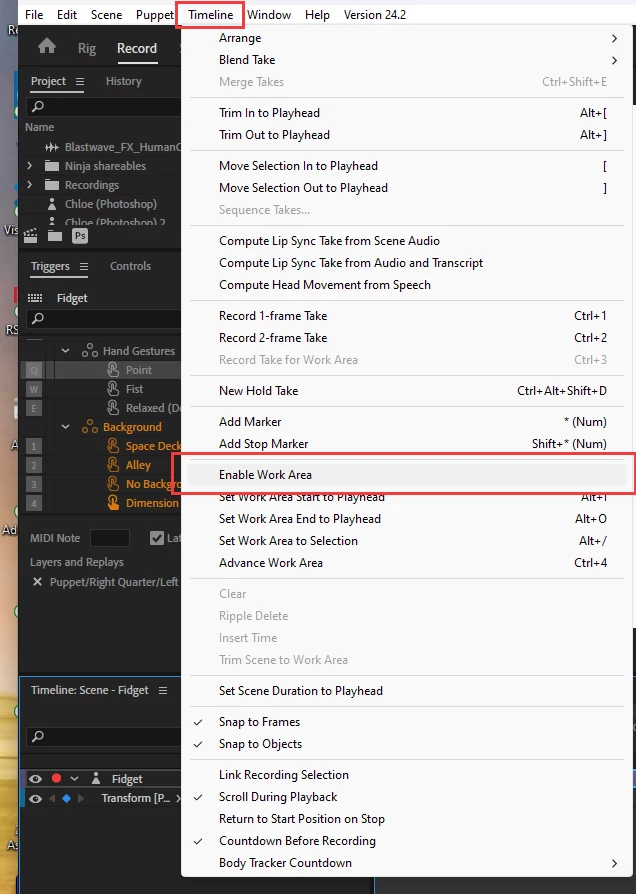Viewport: 636px width, 894px height.
Task: Choose Add Stop Marker
Action: [408, 444]
